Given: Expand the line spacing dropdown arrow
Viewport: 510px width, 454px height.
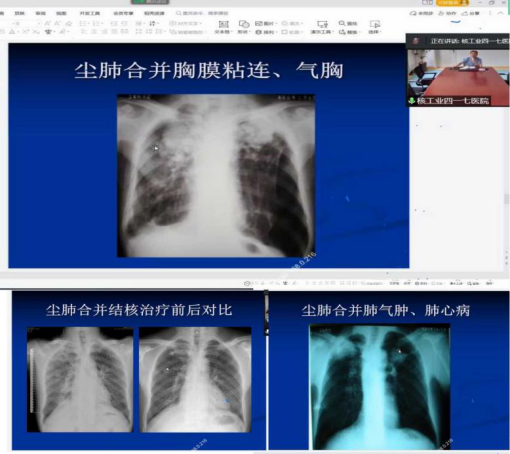Looking at the screenshot, I should click(158, 23).
